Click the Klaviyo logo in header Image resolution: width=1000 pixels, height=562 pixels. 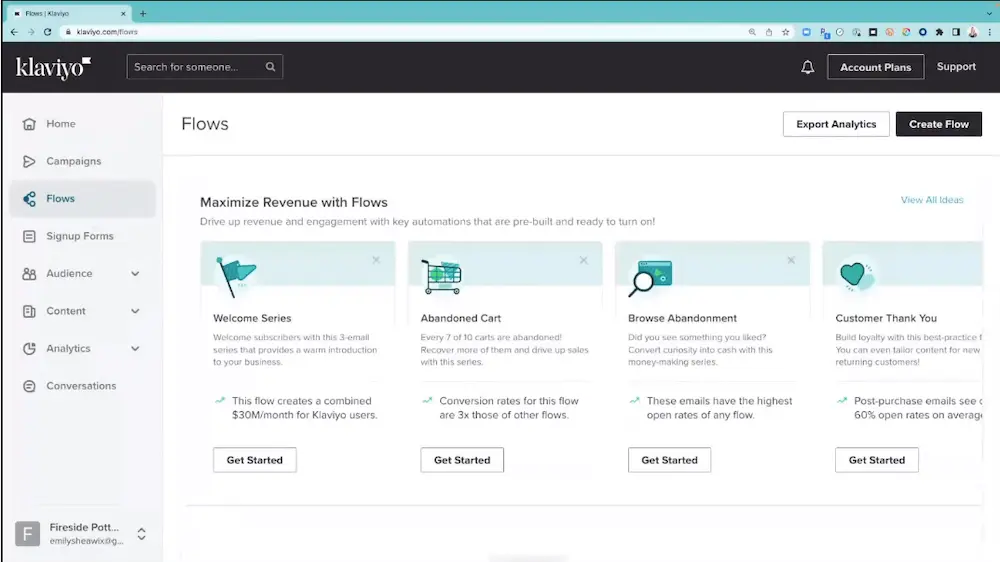54,67
